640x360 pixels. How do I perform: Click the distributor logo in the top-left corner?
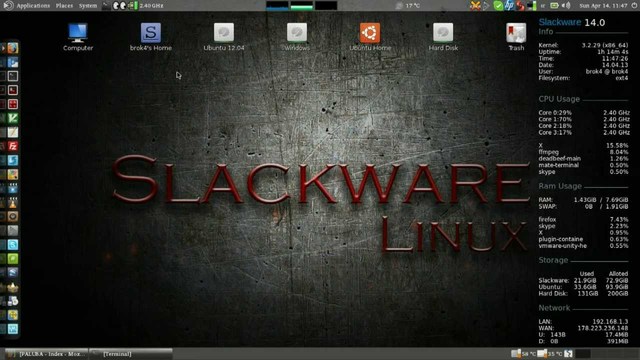[x=8, y=5]
